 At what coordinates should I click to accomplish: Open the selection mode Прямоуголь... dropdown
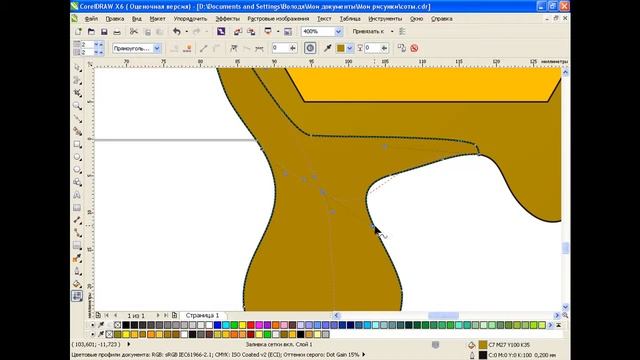pos(157,48)
